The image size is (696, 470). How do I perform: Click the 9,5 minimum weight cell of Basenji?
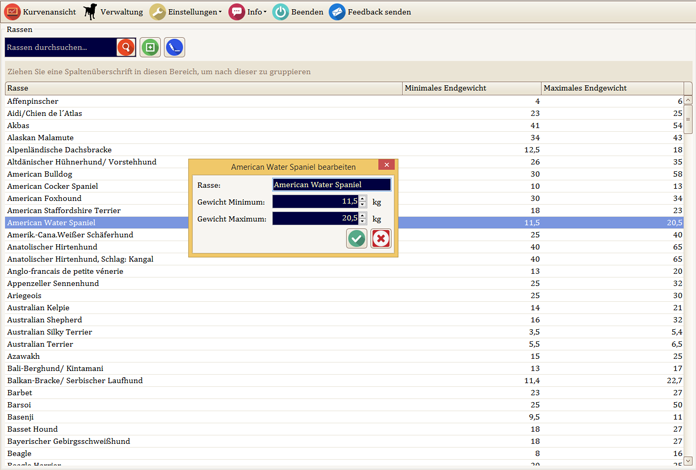pos(472,417)
